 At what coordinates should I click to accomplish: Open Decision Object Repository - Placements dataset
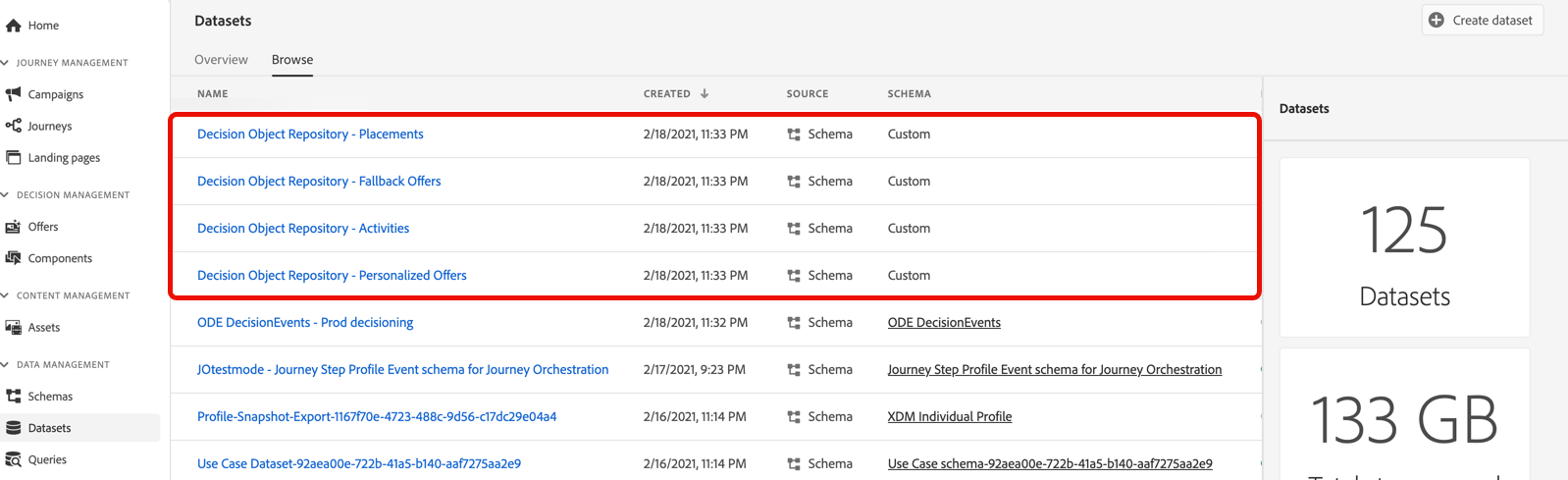click(310, 134)
